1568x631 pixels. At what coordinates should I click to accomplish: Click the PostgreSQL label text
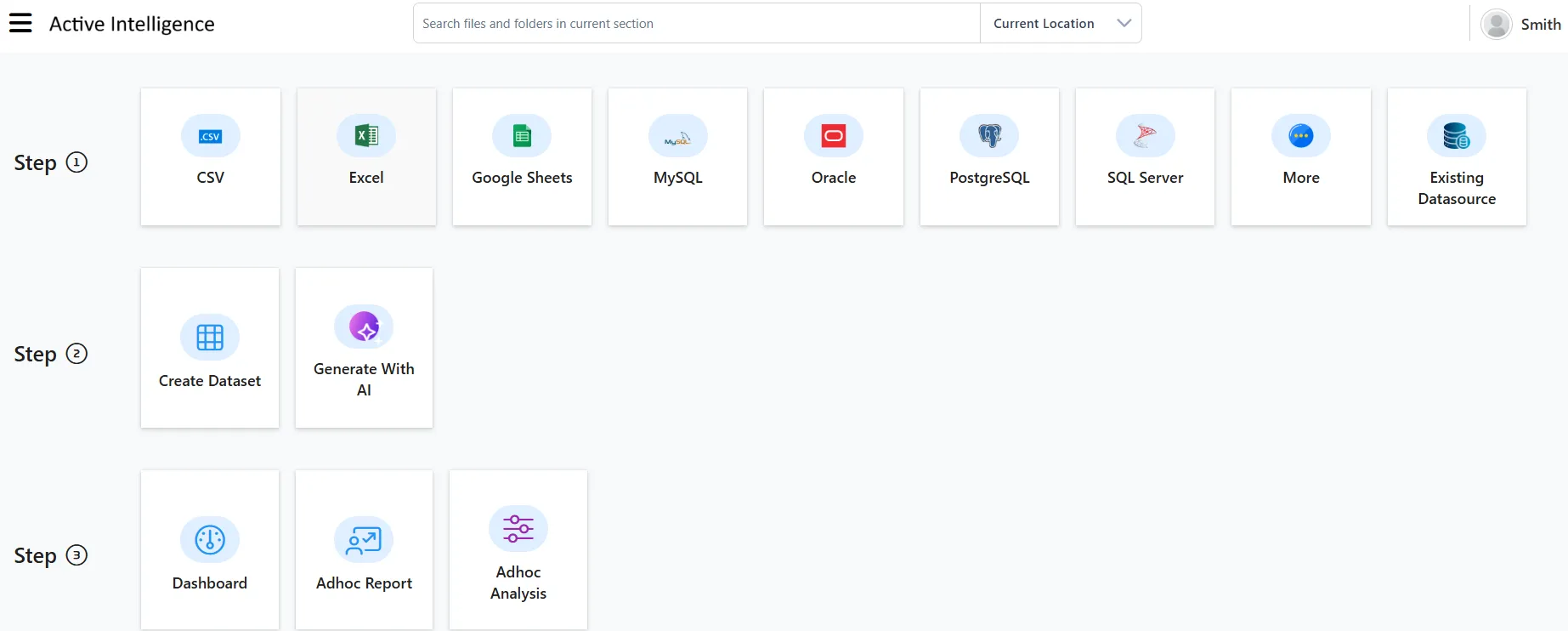tap(989, 178)
